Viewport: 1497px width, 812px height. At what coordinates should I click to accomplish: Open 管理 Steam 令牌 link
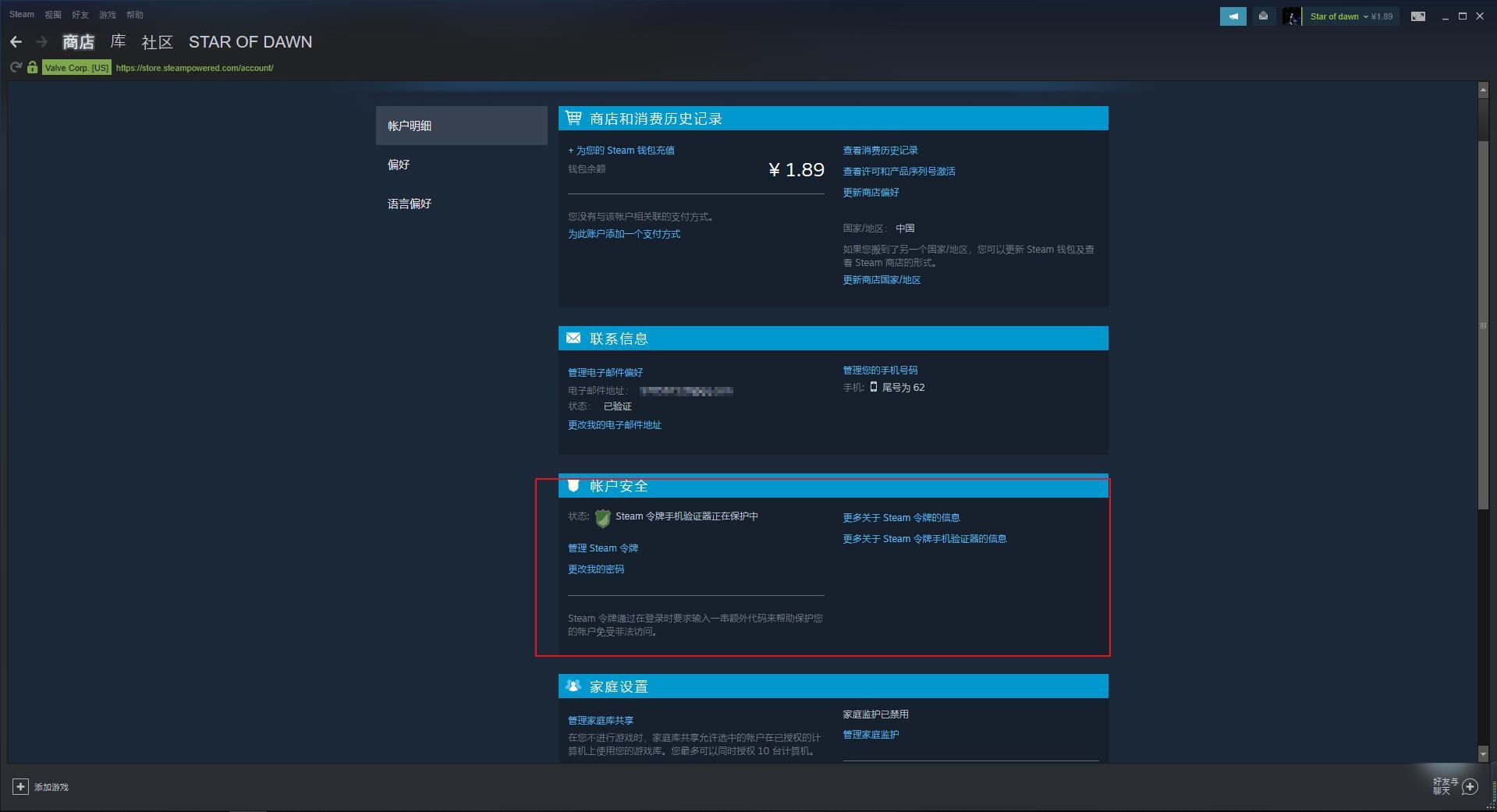coord(603,548)
